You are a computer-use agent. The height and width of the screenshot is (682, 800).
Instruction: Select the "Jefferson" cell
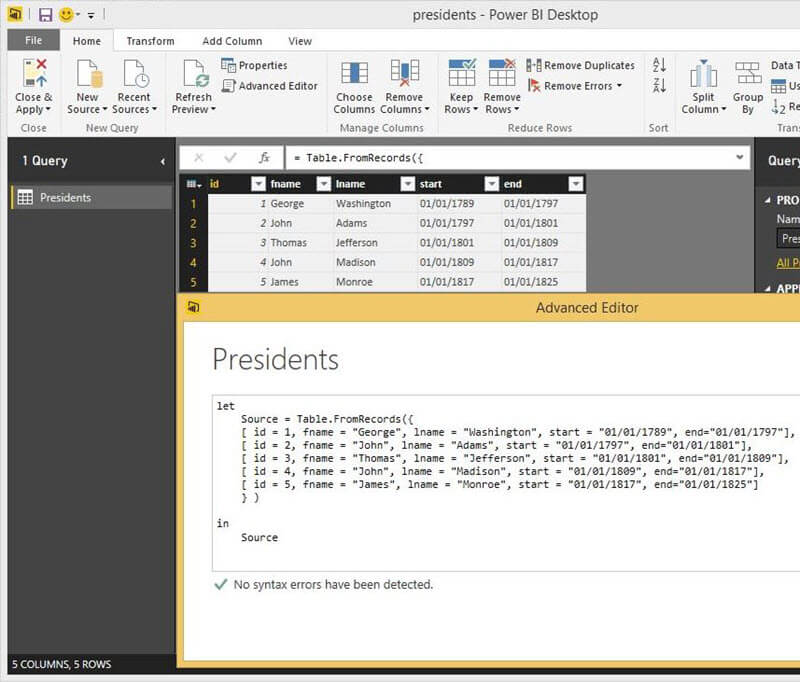pos(374,243)
